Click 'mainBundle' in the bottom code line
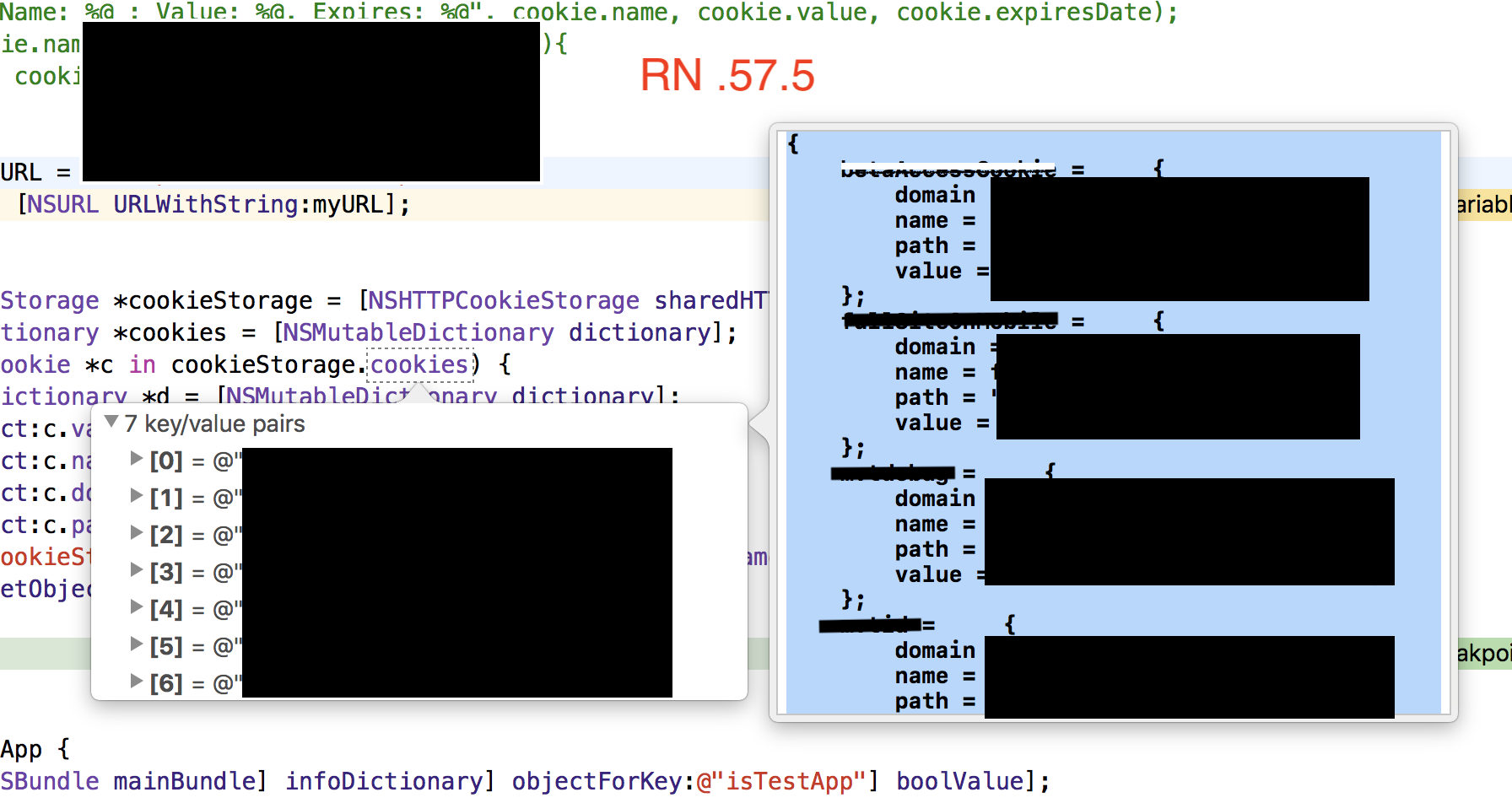This screenshot has height=803, width=1512. click(185, 781)
